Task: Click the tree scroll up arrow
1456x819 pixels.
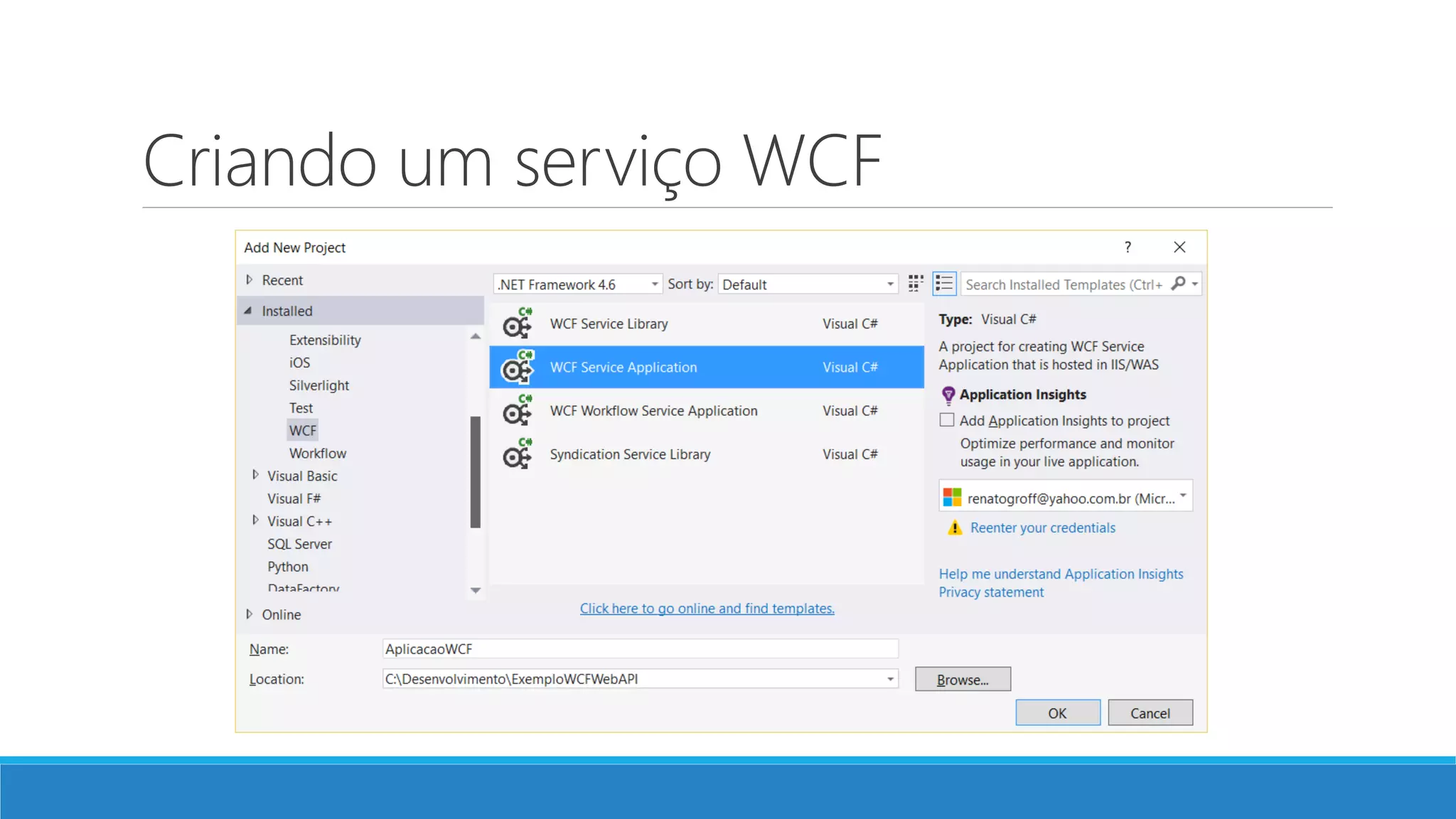Action: click(x=476, y=336)
